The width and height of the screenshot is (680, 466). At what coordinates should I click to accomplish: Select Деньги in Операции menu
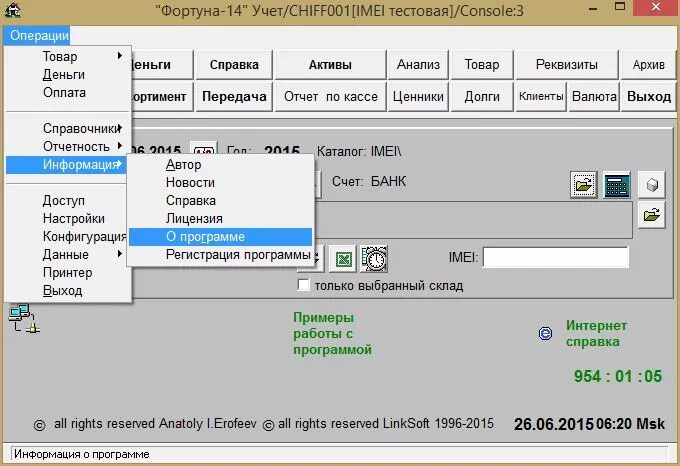[x=68, y=75]
